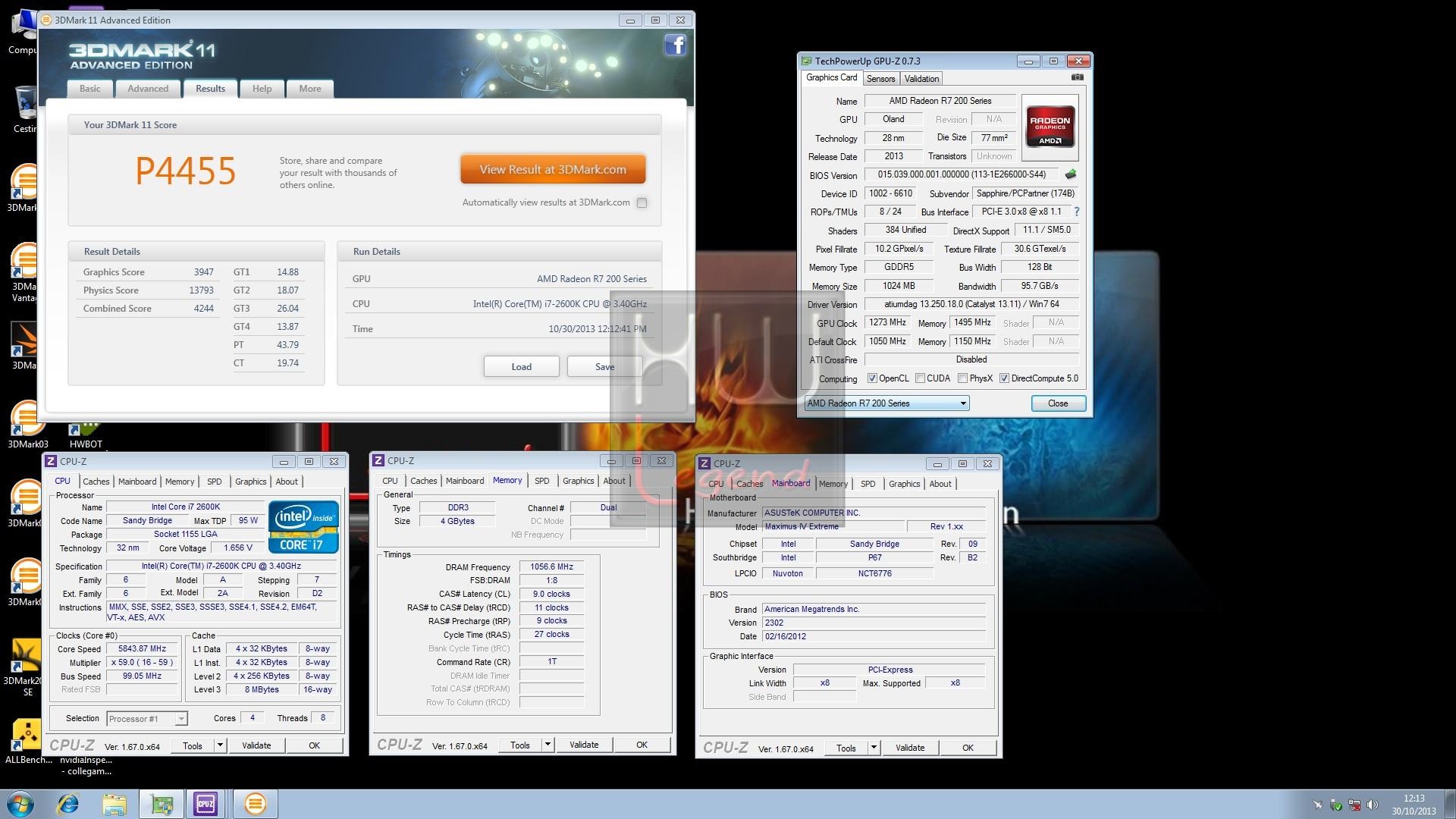Open the SPD tab in the CPU-Z Memory window
Image resolution: width=1456 pixels, height=819 pixels.
541,481
